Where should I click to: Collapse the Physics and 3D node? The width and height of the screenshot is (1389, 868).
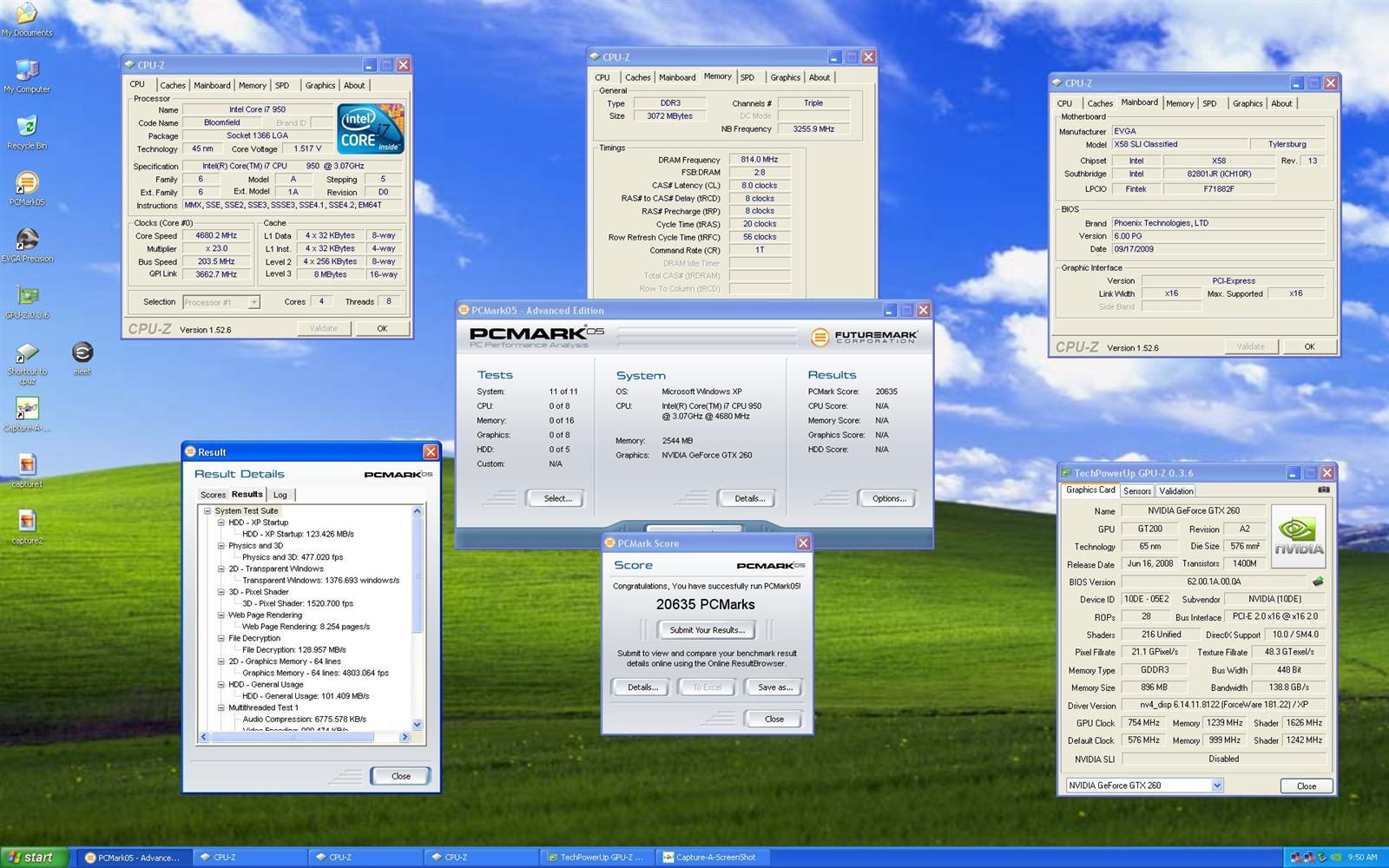coord(221,546)
